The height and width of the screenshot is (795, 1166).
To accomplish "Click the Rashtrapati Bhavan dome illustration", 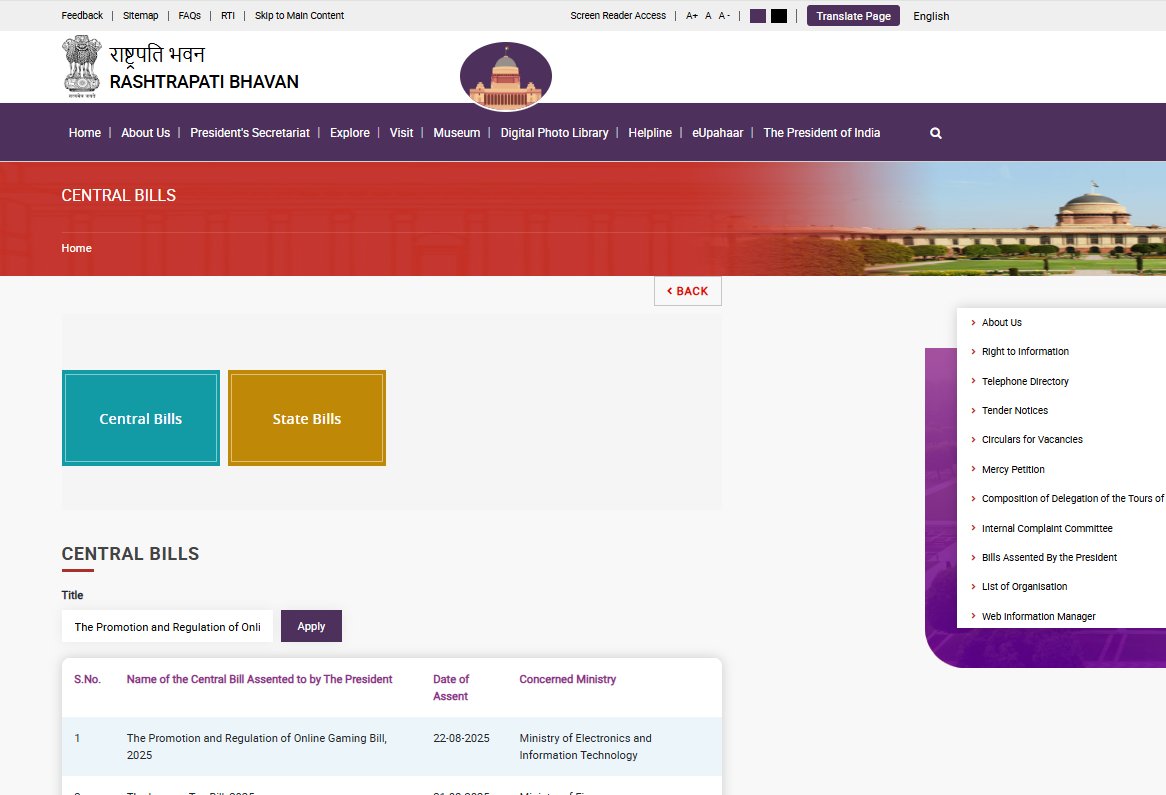I will coord(506,76).
